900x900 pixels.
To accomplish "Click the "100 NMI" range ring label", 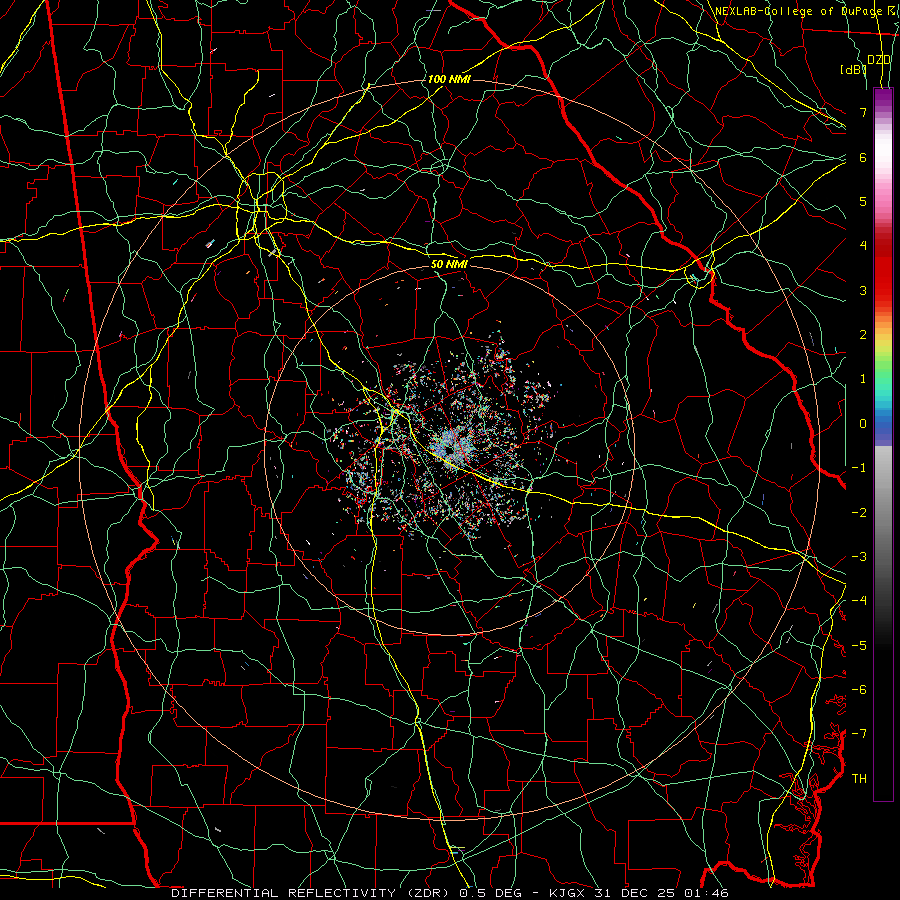I will point(449,79).
